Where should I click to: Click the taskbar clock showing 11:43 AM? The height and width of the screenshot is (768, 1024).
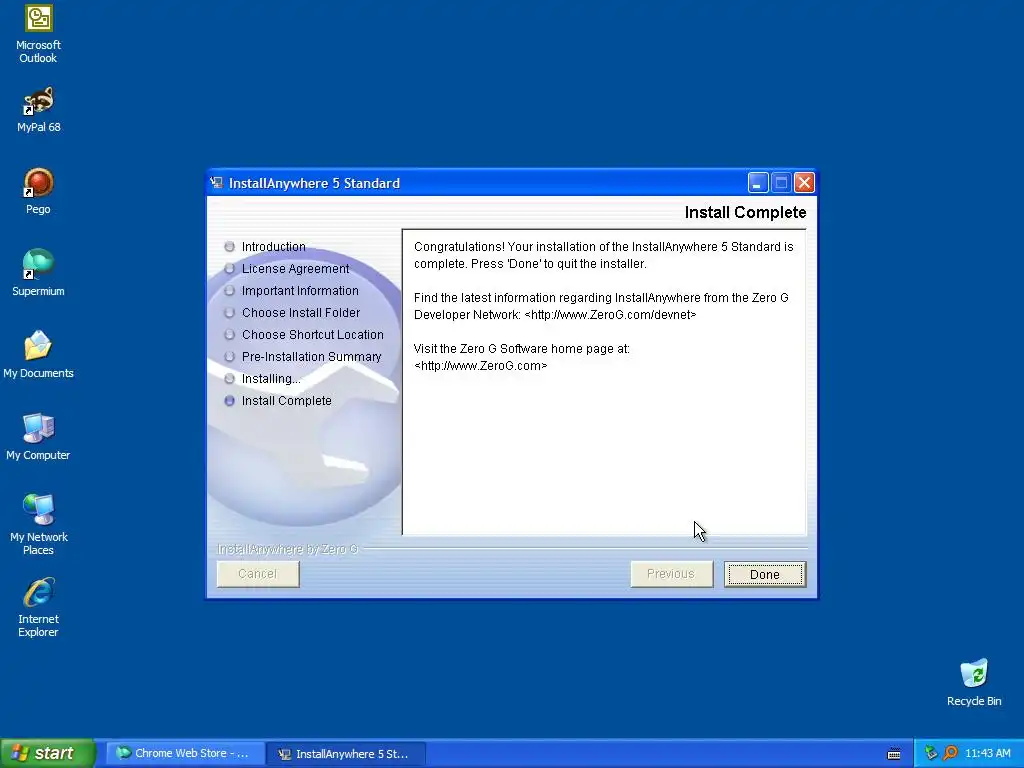pos(987,753)
